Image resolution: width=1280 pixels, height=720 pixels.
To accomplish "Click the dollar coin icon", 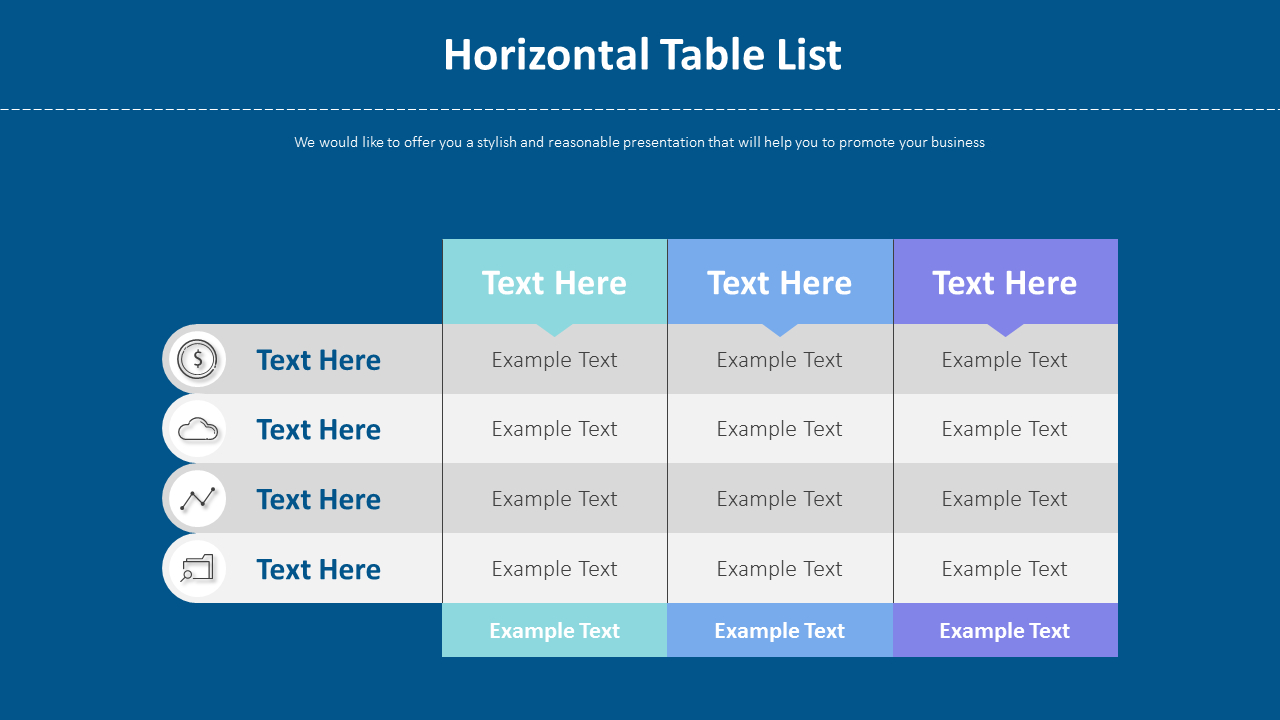I will tap(197, 358).
